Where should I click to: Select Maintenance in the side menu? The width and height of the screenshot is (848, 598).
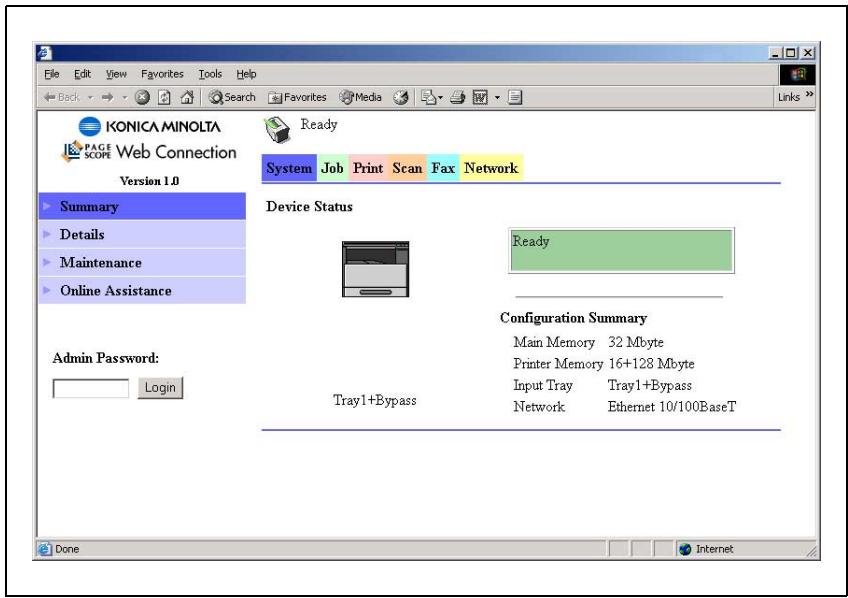142,263
